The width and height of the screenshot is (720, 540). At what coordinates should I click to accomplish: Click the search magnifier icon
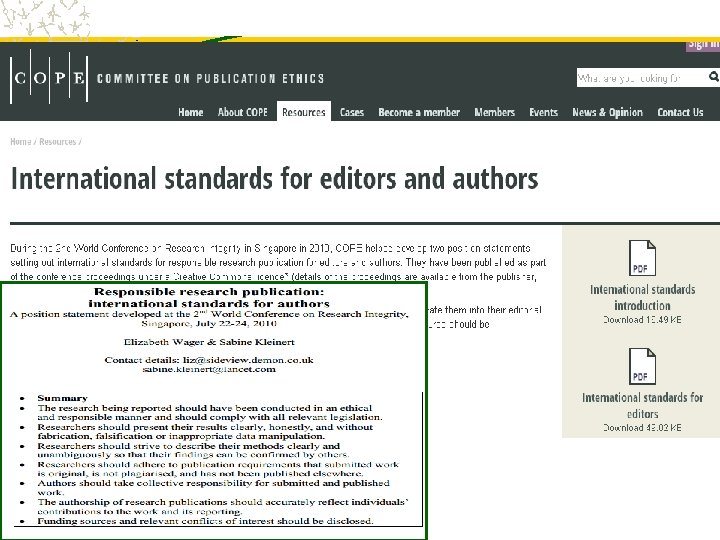tap(714, 77)
